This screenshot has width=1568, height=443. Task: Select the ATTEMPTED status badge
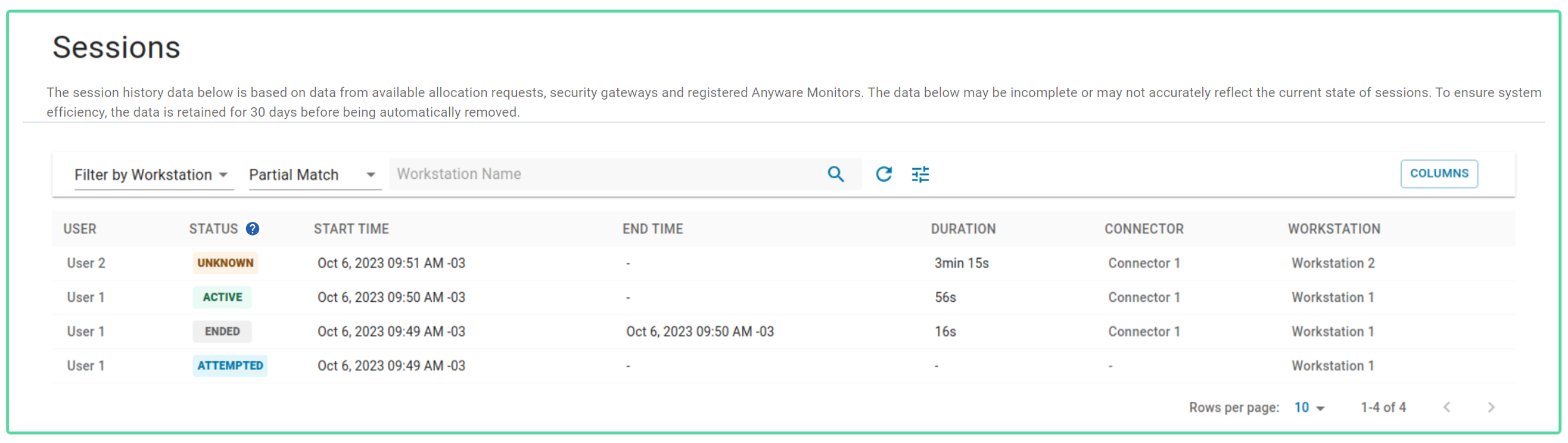230,365
